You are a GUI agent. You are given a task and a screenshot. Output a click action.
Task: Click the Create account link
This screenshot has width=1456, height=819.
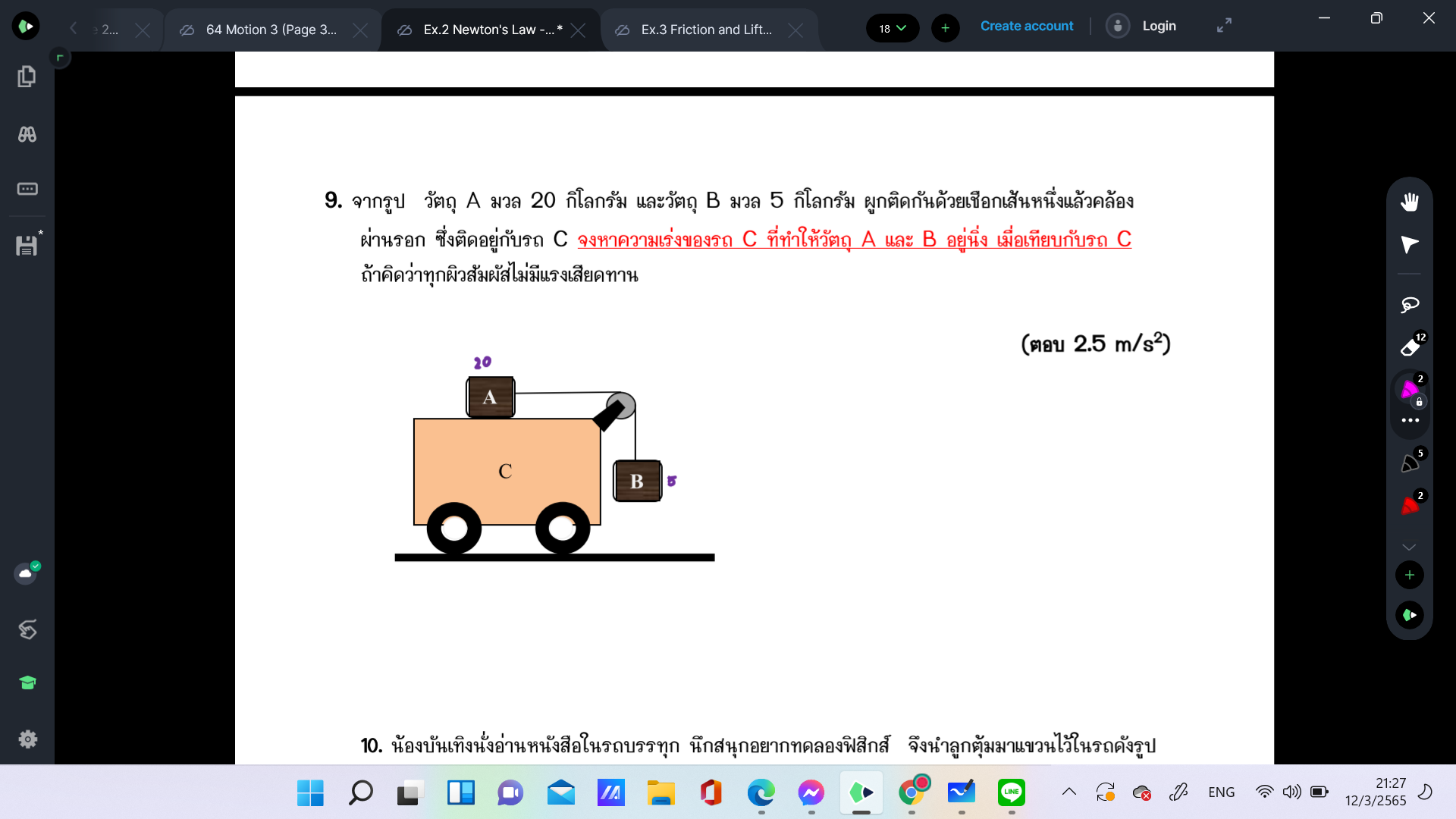(x=1027, y=26)
